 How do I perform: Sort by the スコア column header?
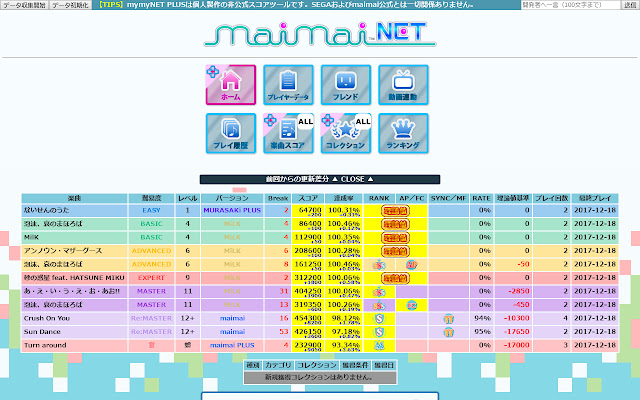point(308,198)
